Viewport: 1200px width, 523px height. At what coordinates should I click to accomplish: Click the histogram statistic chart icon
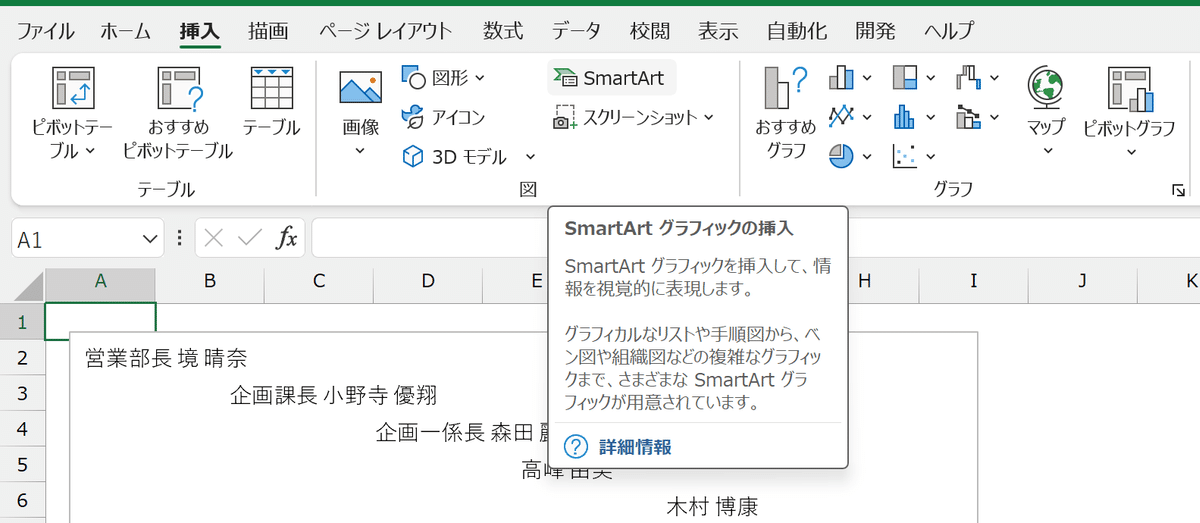pyautogui.click(x=905, y=116)
